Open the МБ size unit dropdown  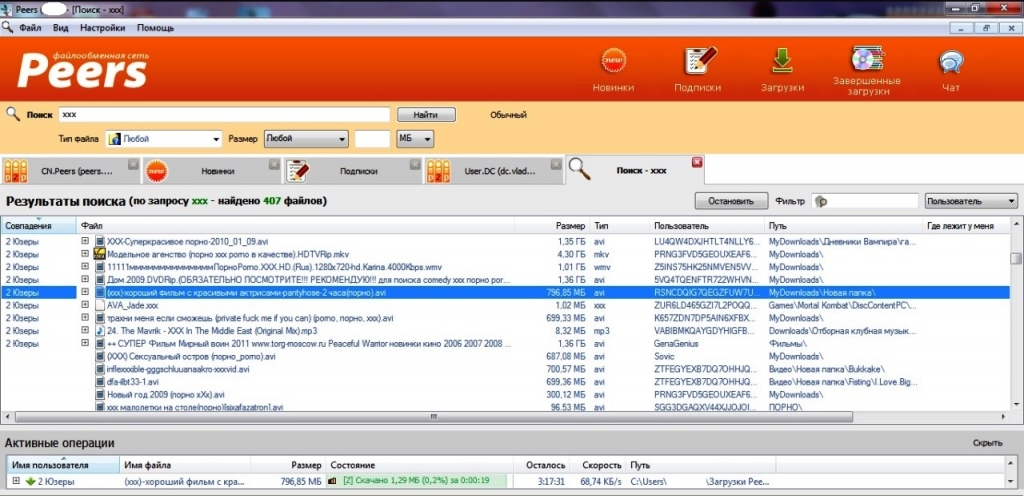[428, 139]
